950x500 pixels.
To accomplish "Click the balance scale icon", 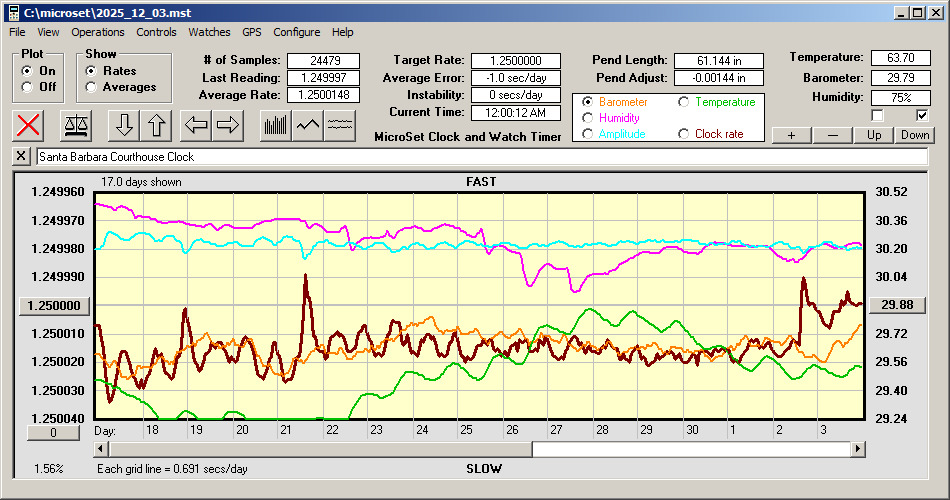I will pyautogui.click(x=75, y=125).
